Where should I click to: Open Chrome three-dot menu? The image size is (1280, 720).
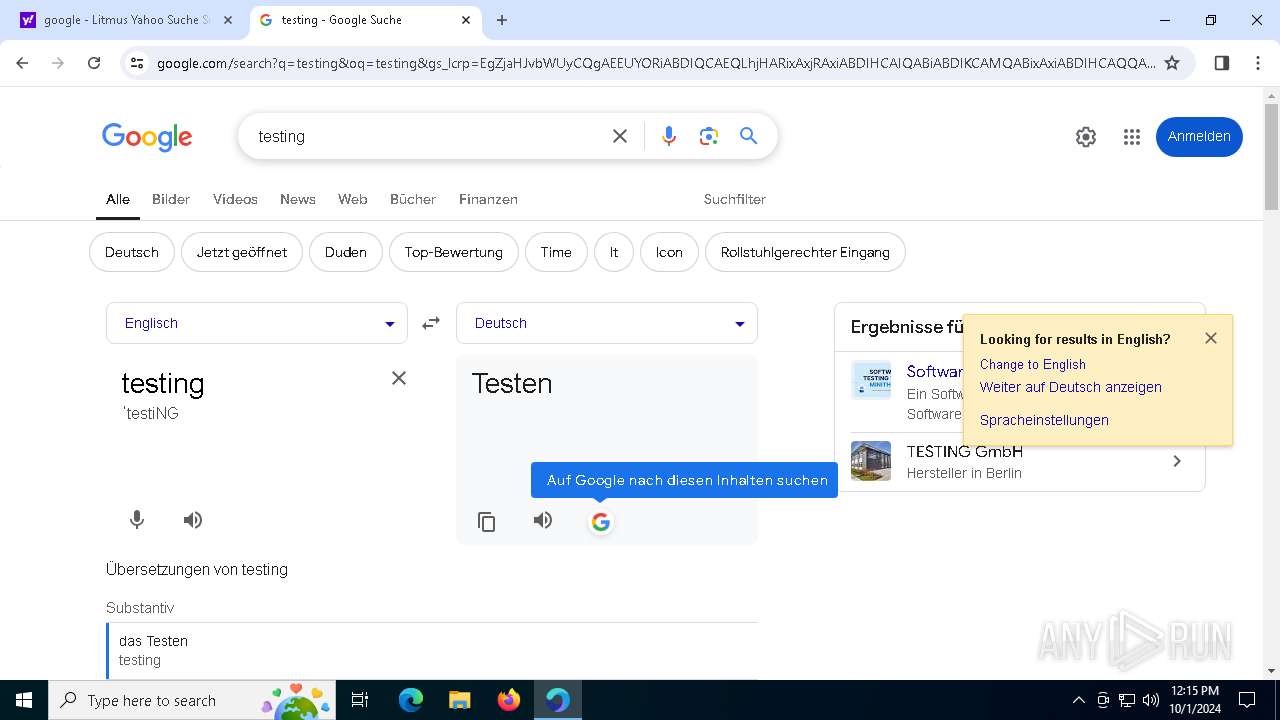coord(1258,63)
